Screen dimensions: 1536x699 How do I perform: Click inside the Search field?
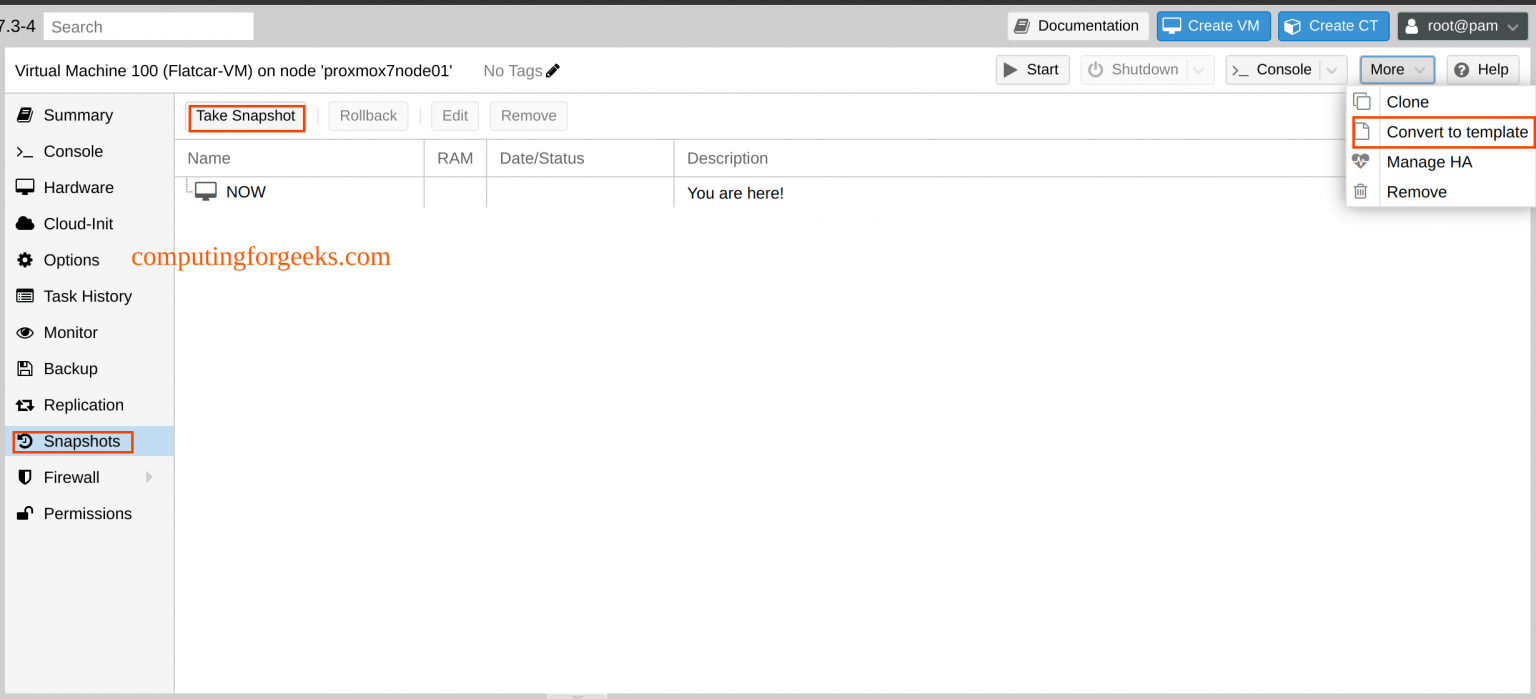click(x=148, y=26)
